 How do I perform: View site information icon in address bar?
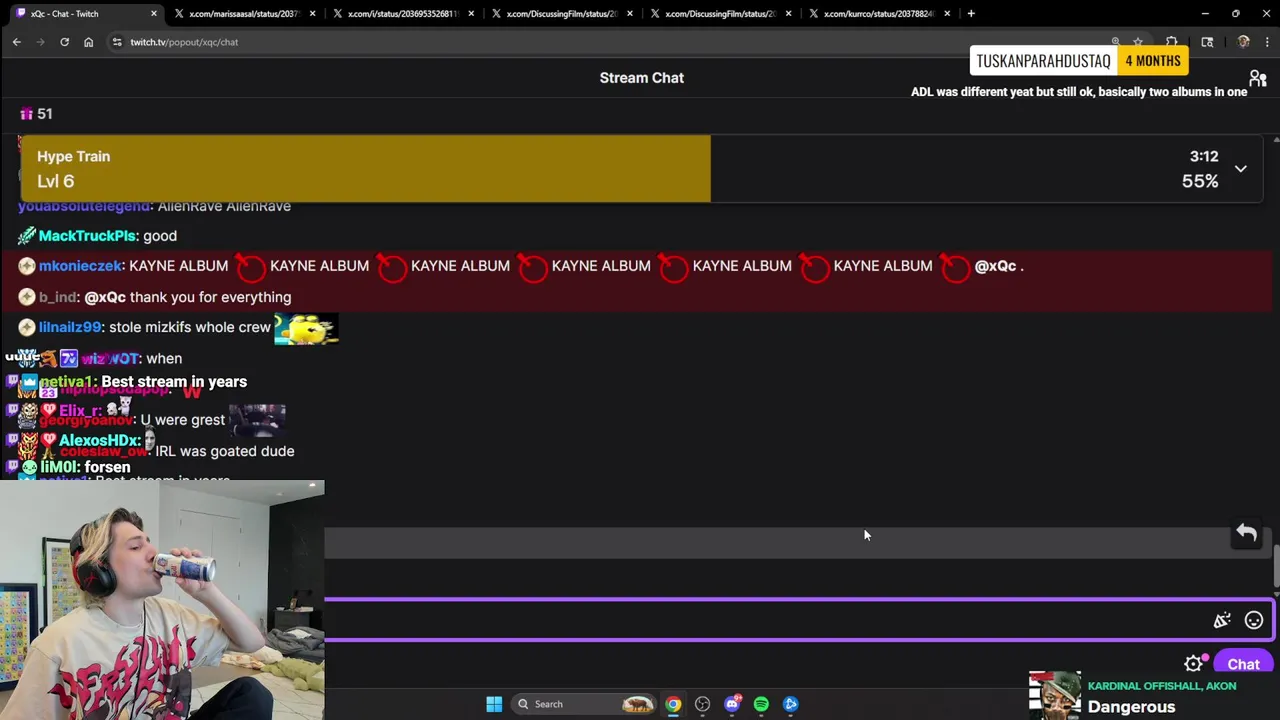point(117,42)
